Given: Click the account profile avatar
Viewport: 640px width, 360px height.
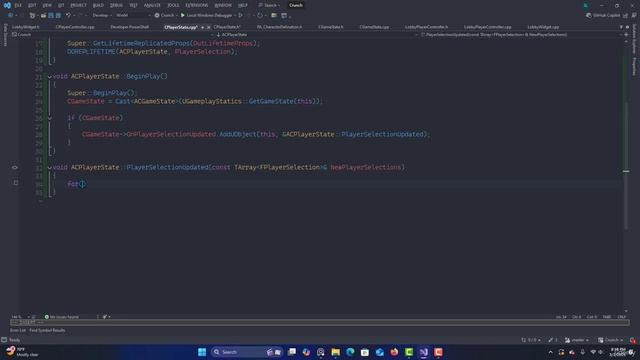Looking at the screenshot, I should tap(586, 5).
